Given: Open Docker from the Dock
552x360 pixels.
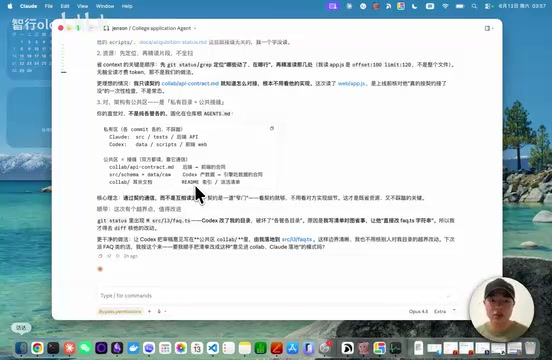Looking at the screenshot, I should coord(133,348).
